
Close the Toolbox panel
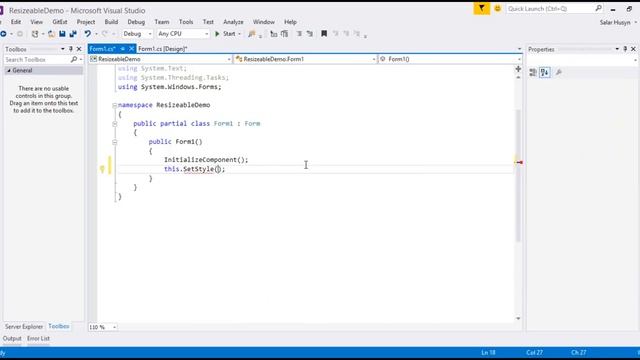click(79, 49)
